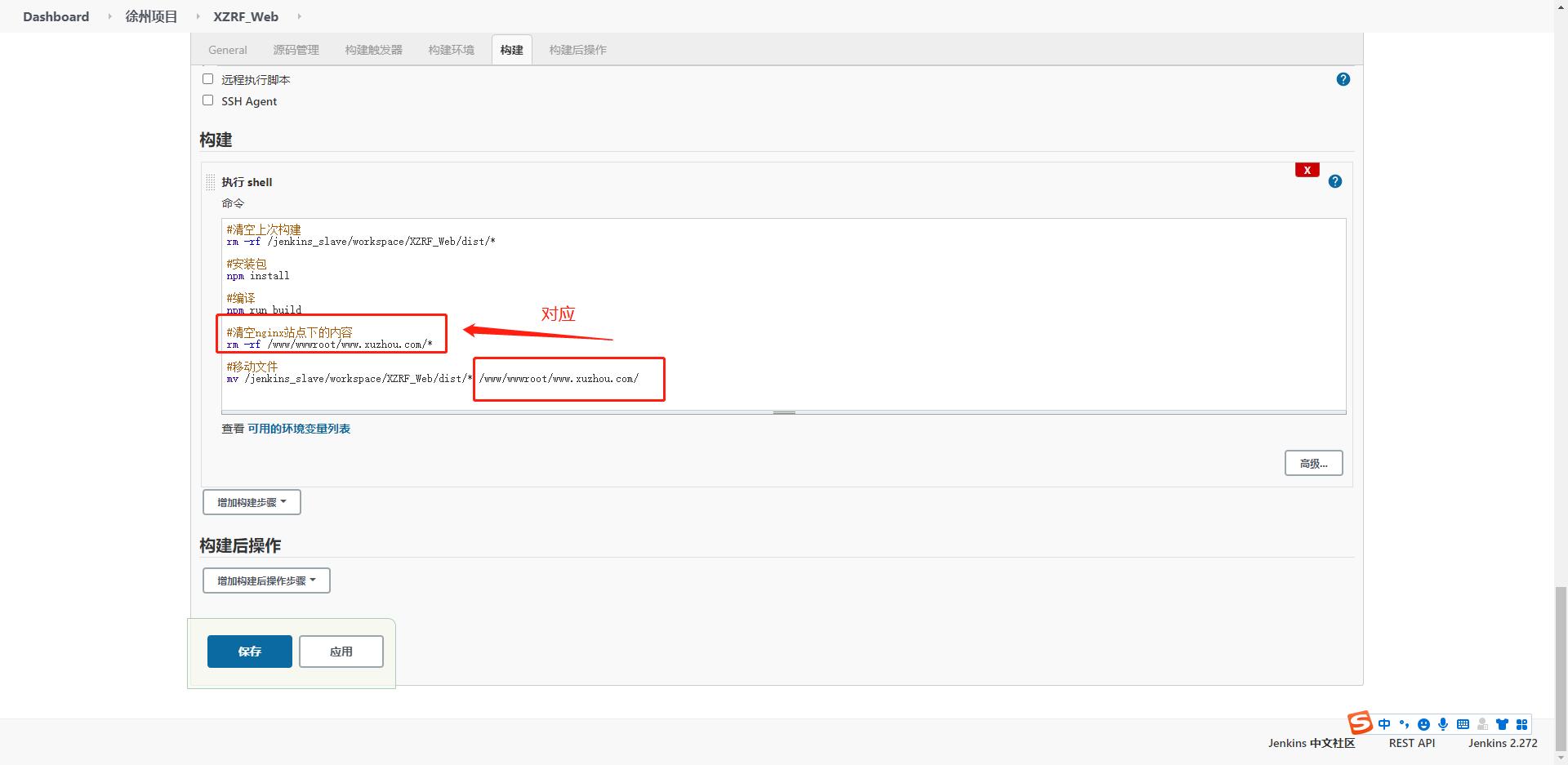Click the '#清空上次构建' comment line
1568x765 pixels.
point(264,229)
